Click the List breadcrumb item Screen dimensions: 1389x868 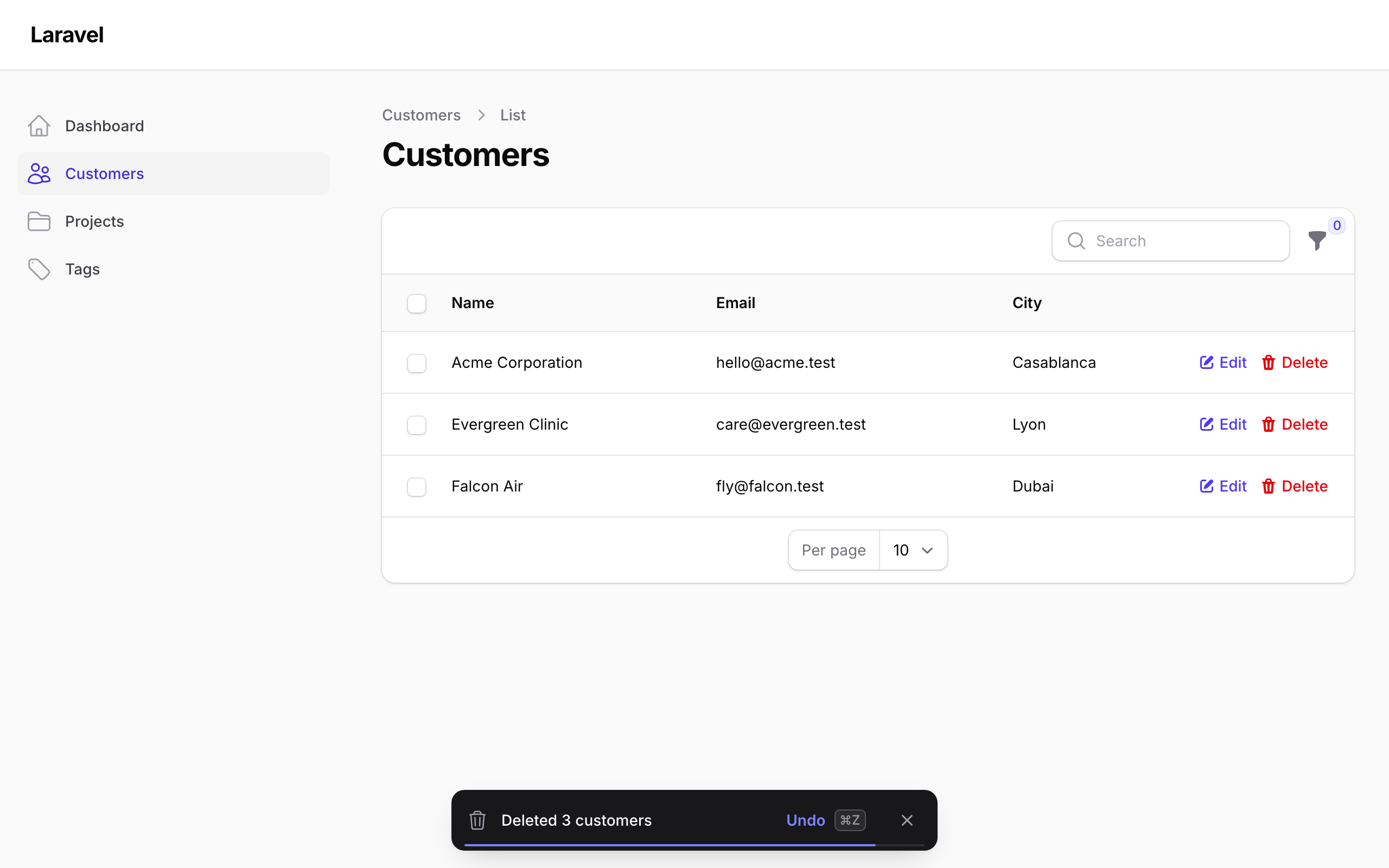tap(513, 115)
